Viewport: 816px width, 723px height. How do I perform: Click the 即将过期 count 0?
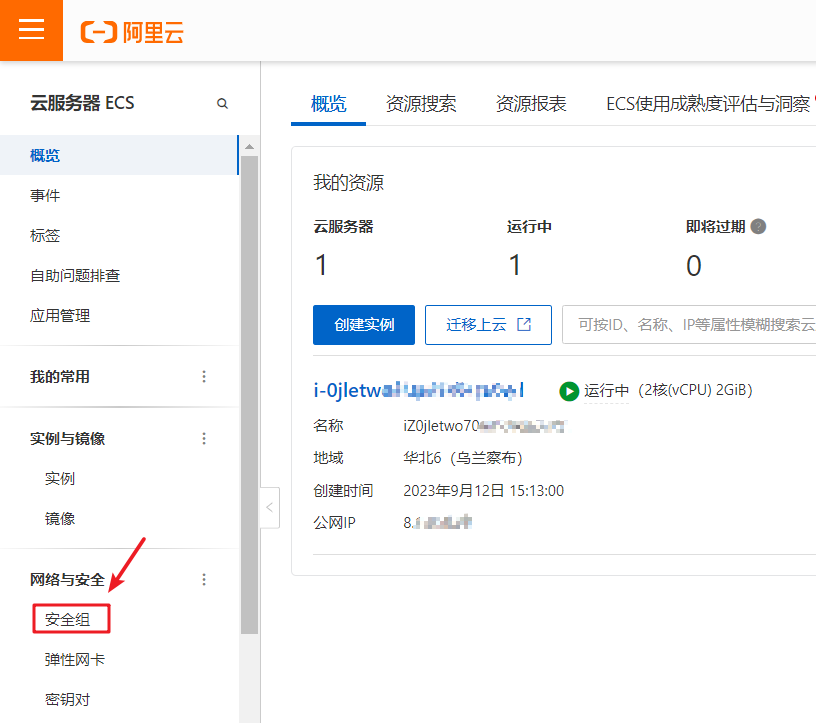[x=694, y=265]
